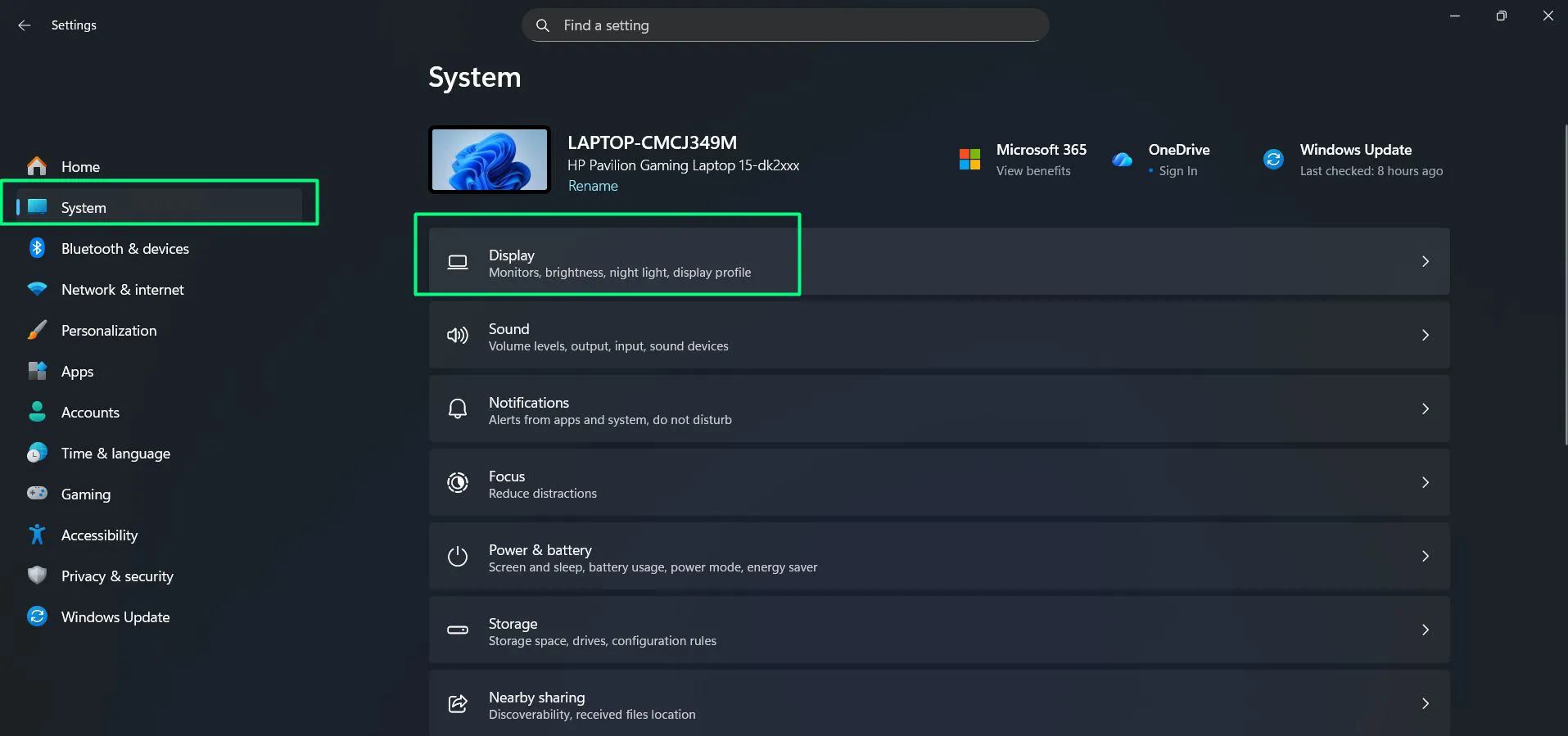Select Bluetooth & devices section
This screenshot has height=736, width=1568.
[x=160, y=248]
